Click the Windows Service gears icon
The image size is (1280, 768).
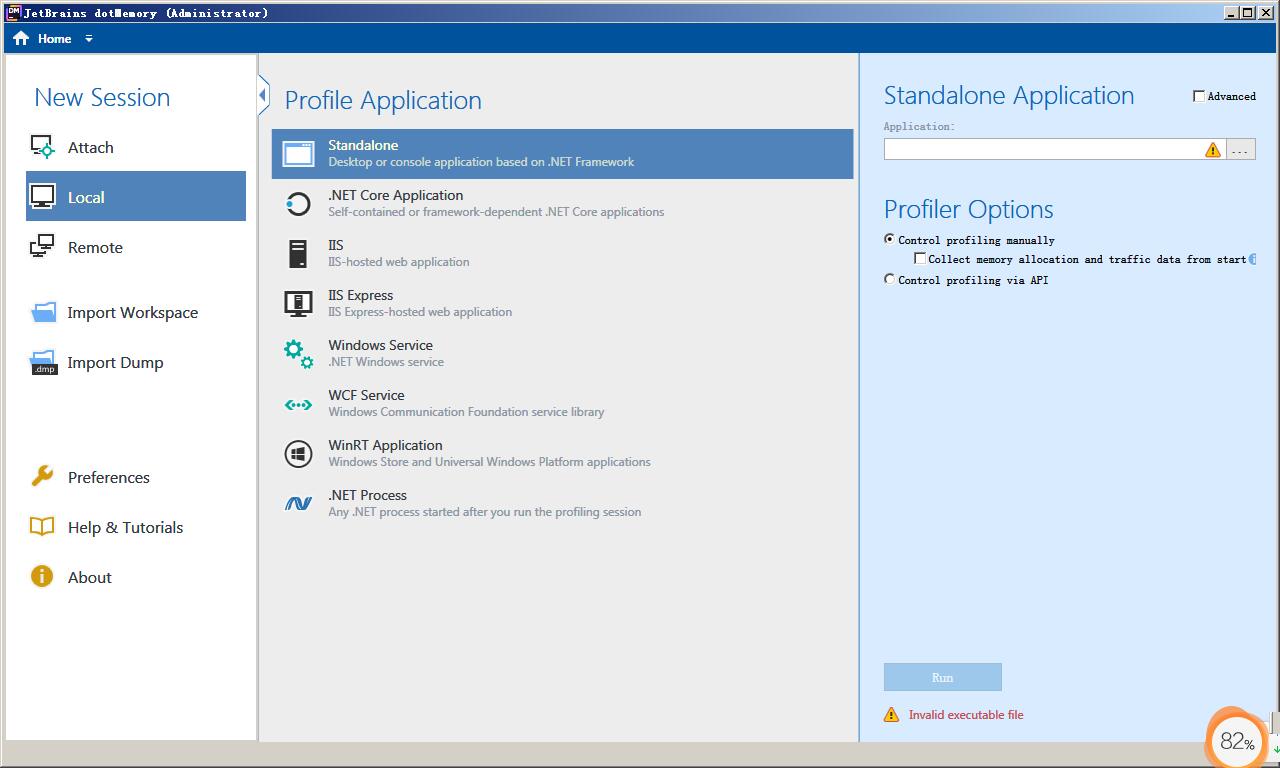[298, 353]
